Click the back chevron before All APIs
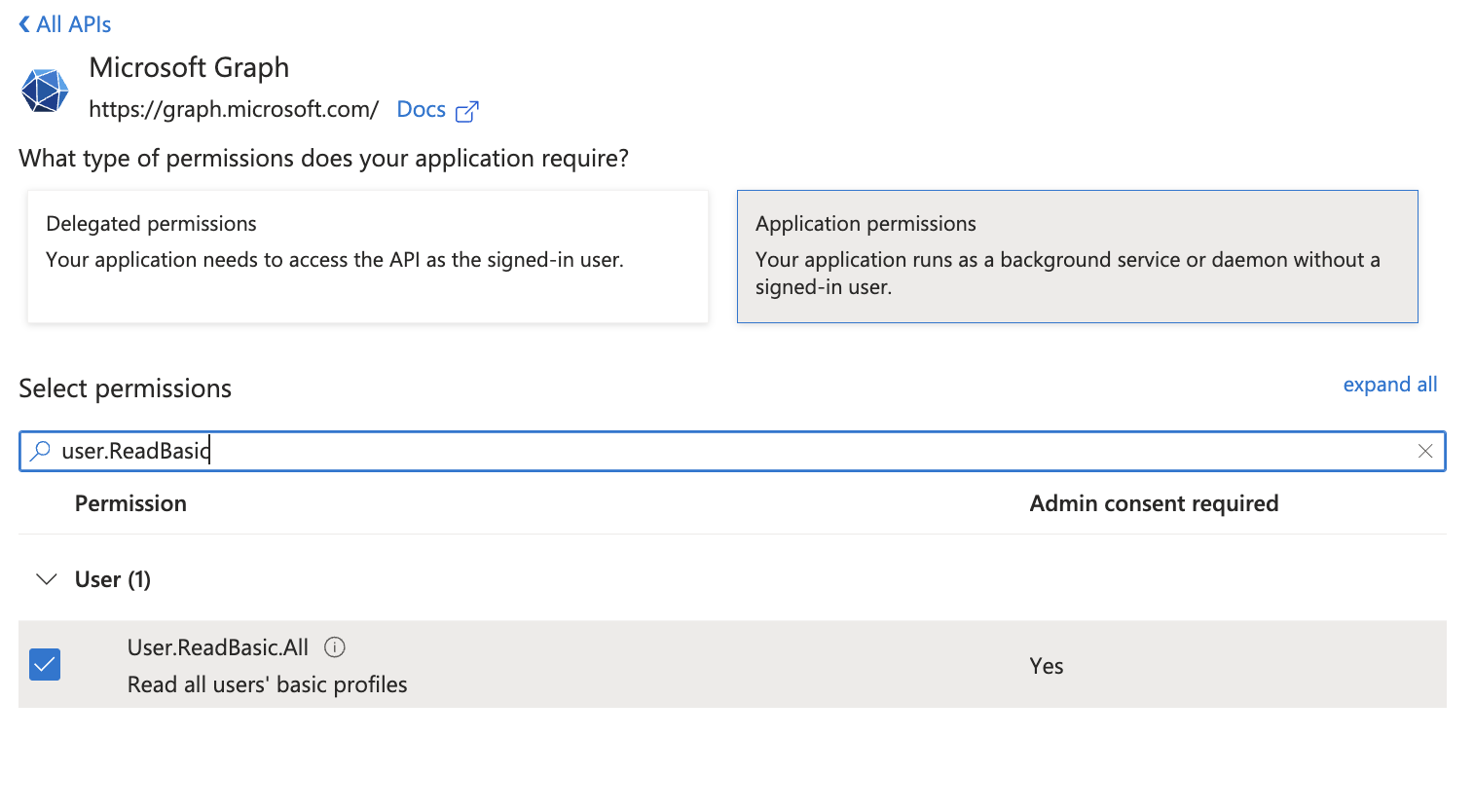 click(24, 24)
